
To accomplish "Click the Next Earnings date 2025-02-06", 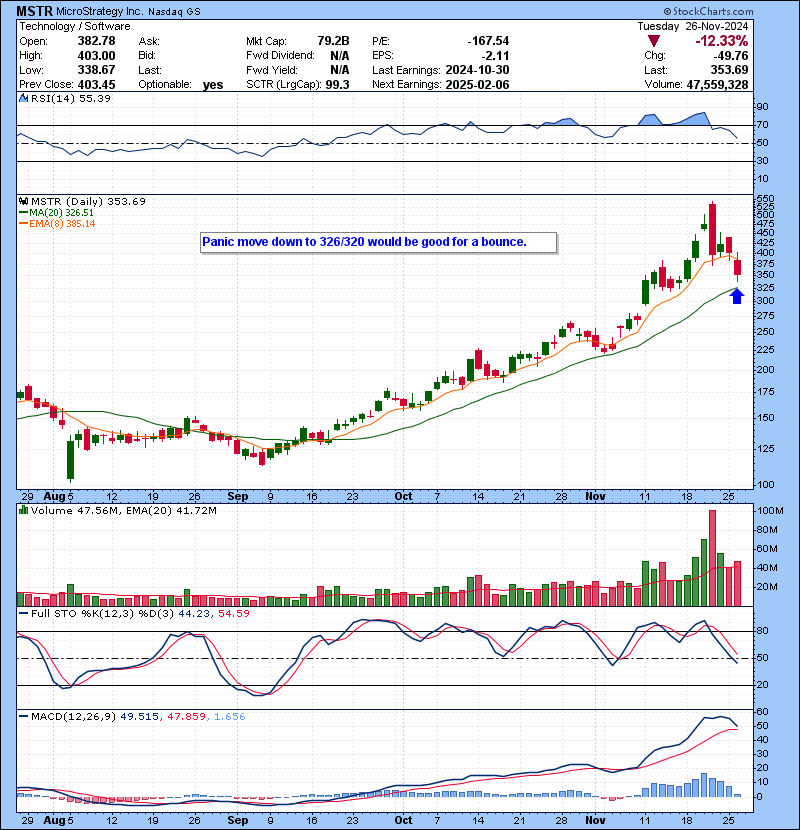I will coord(478,84).
